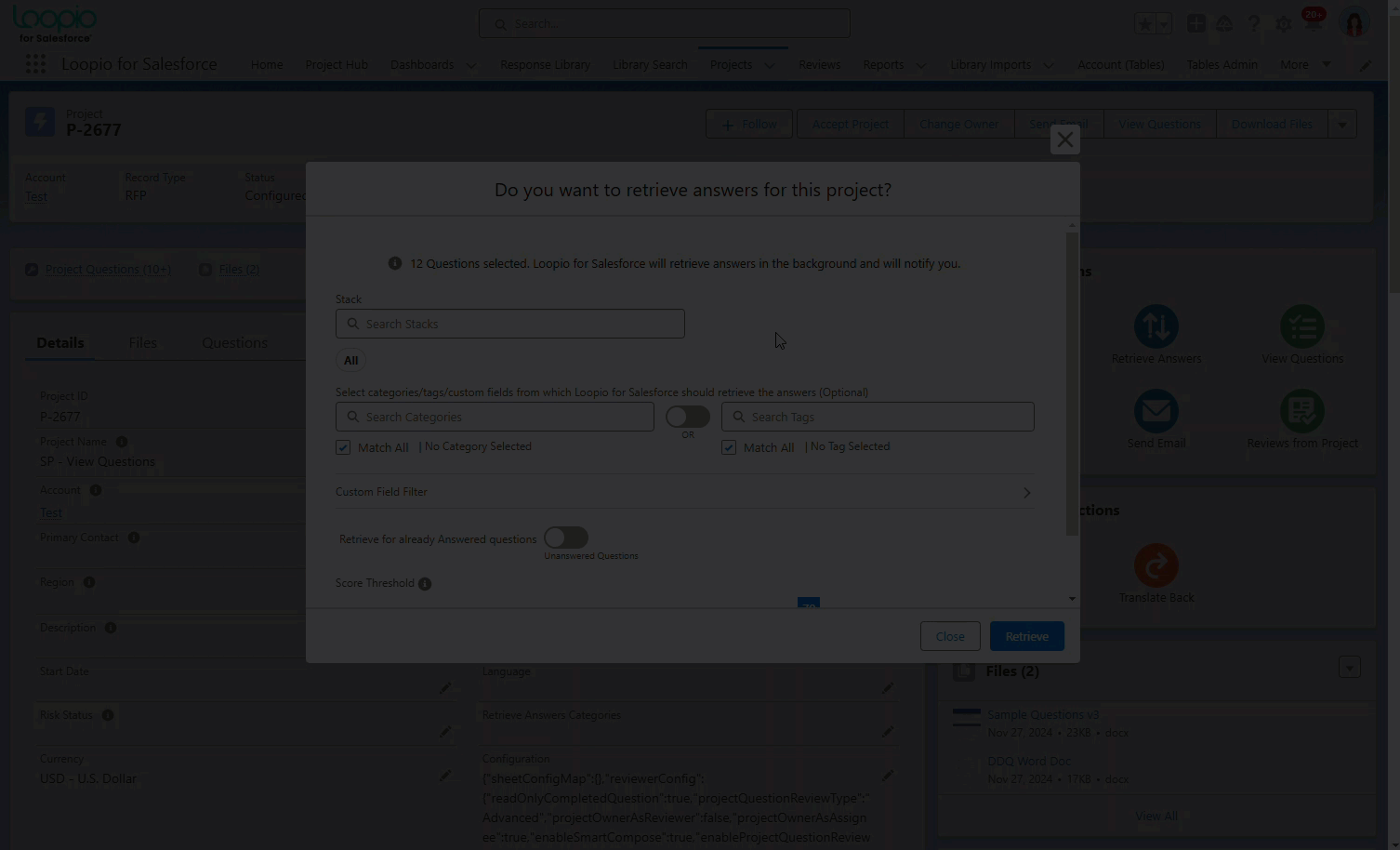Click the Project Name info icon
The width and height of the screenshot is (1400, 850).
tap(122, 442)
